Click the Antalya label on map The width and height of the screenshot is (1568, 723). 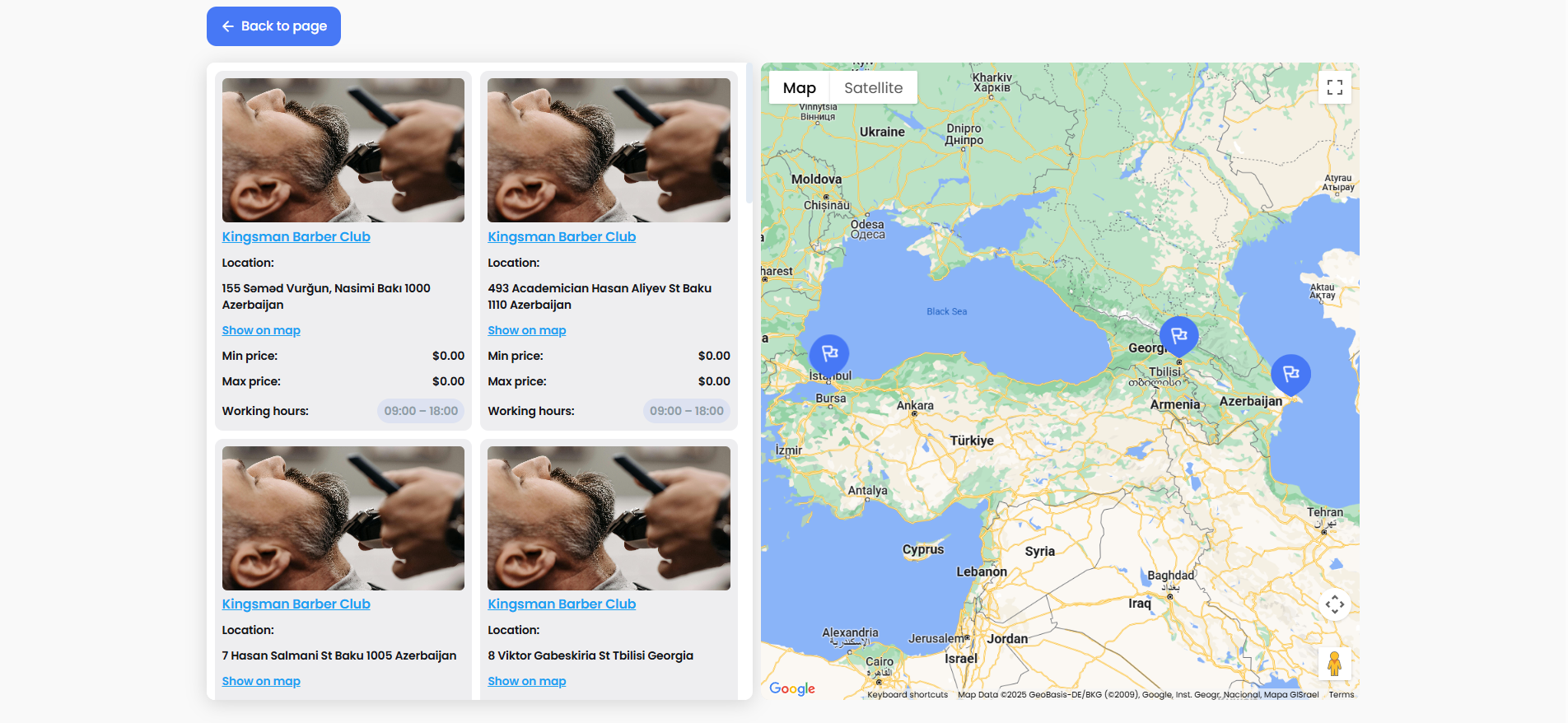click(868, 490)
